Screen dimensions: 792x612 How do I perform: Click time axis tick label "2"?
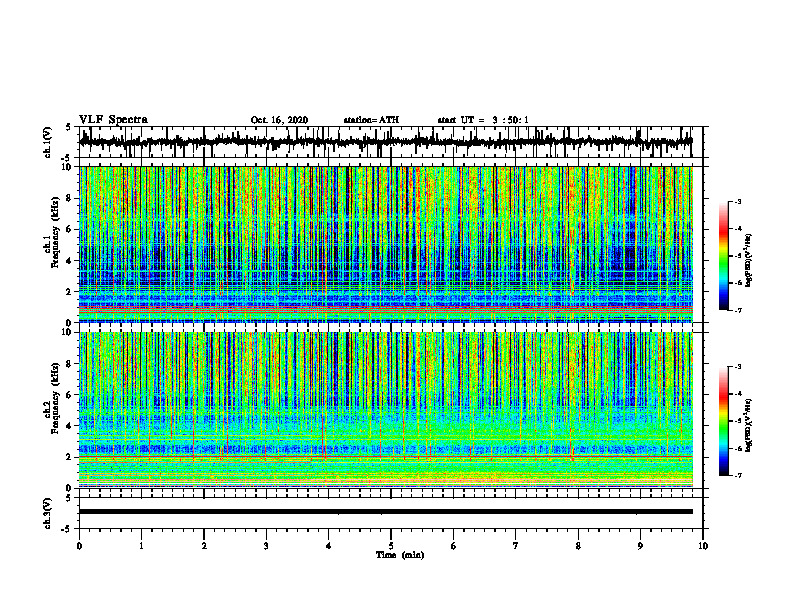tap(204, 546)
